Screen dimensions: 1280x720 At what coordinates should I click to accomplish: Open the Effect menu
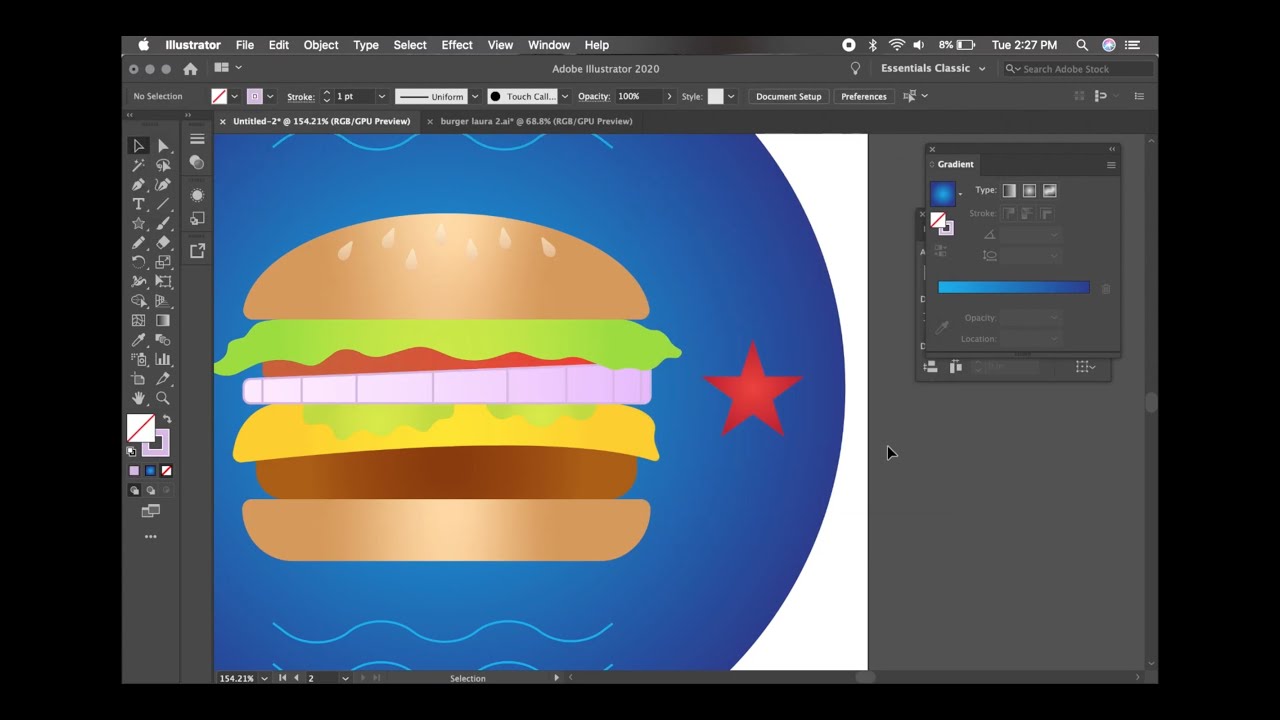457,45
